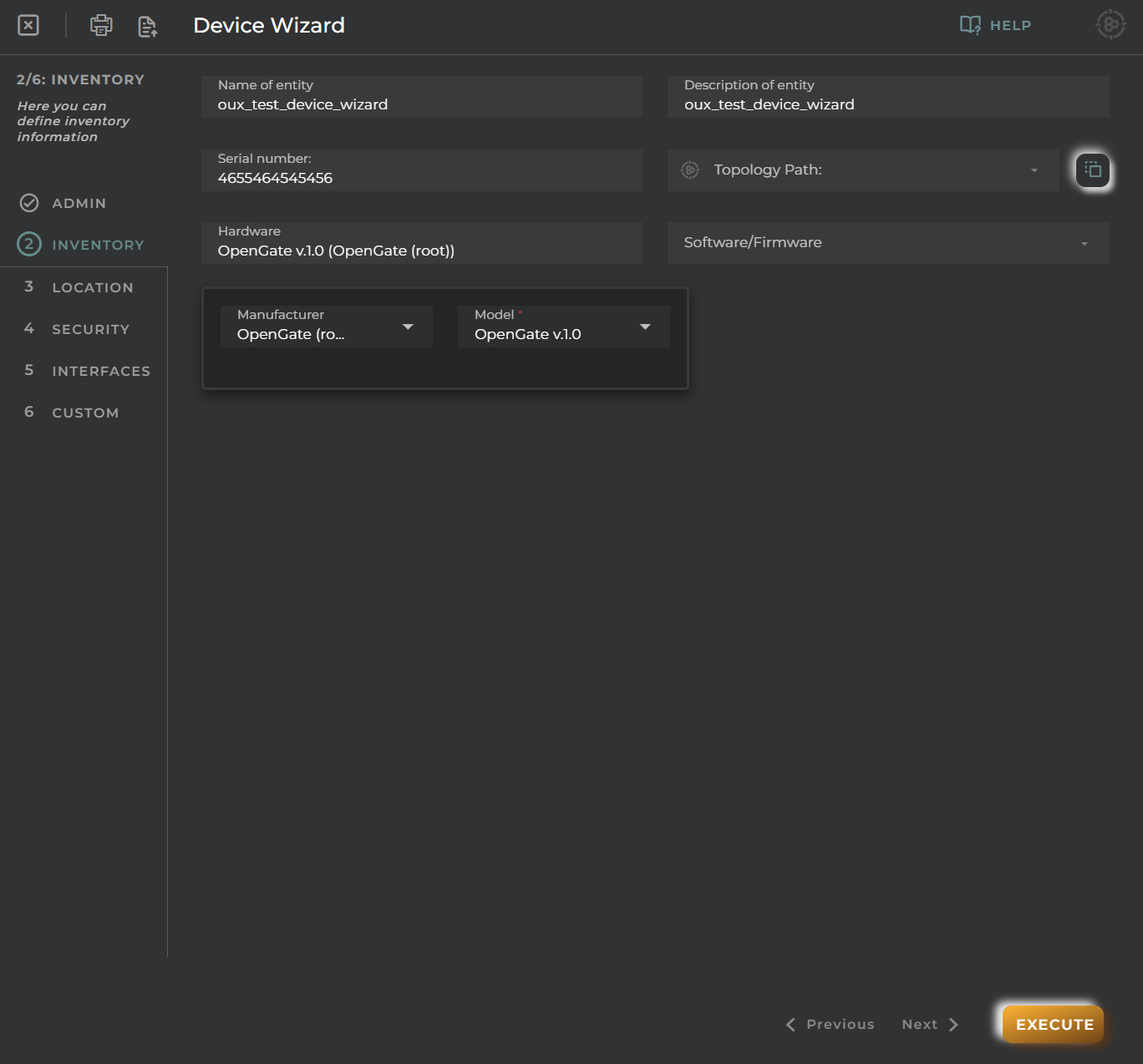The height and width of the screenshot is (1064, 1143).
Task: Click the copy topology button icon
Action: click(x=1093, y=170)
